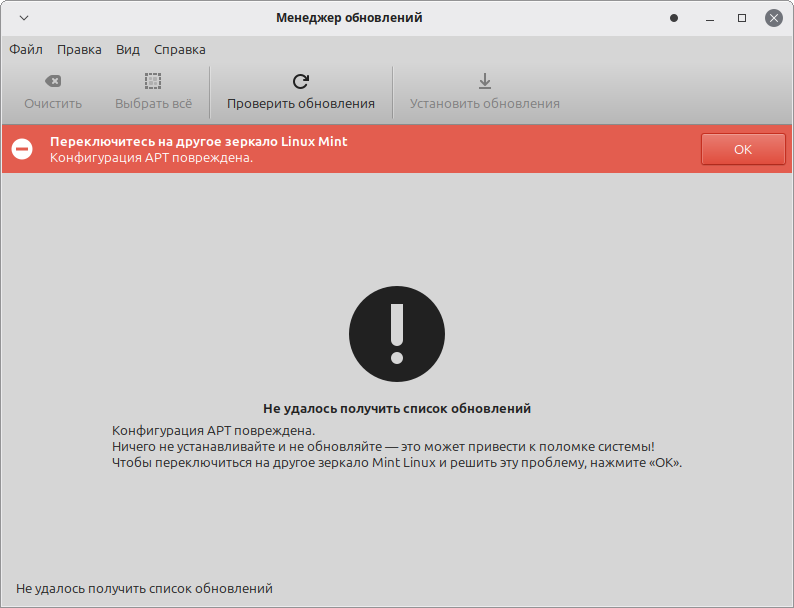Click the download icon for Установить обновления
Image resolution: width=794 pixels, height=608 pixels.
485,81
